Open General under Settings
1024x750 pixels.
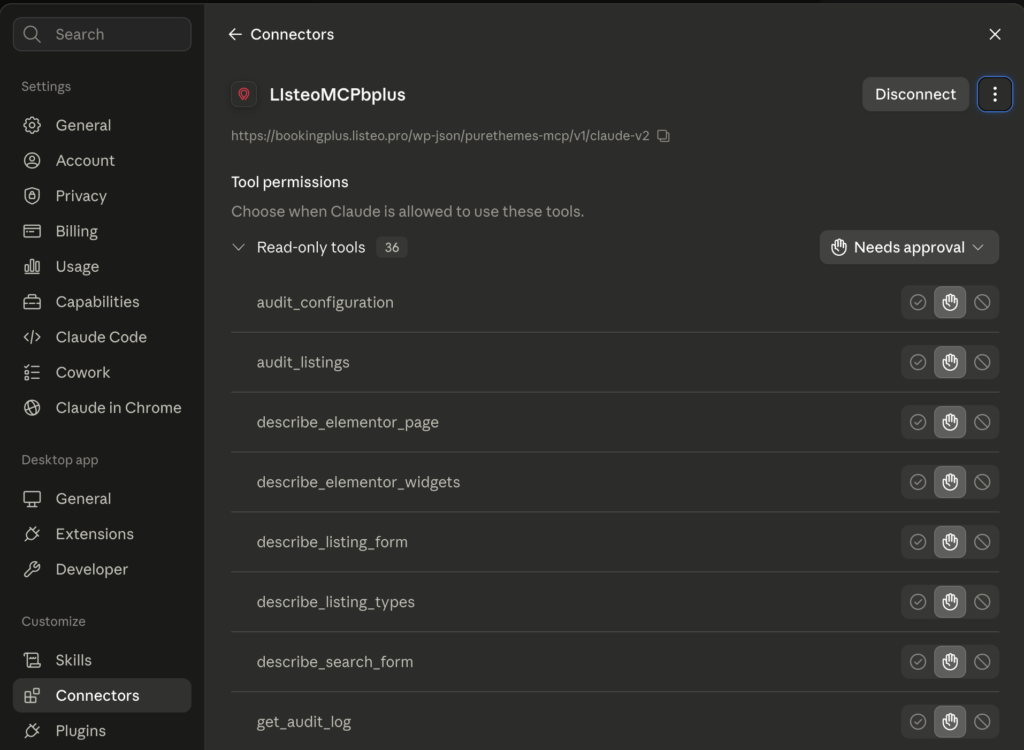tap(102, 125)
